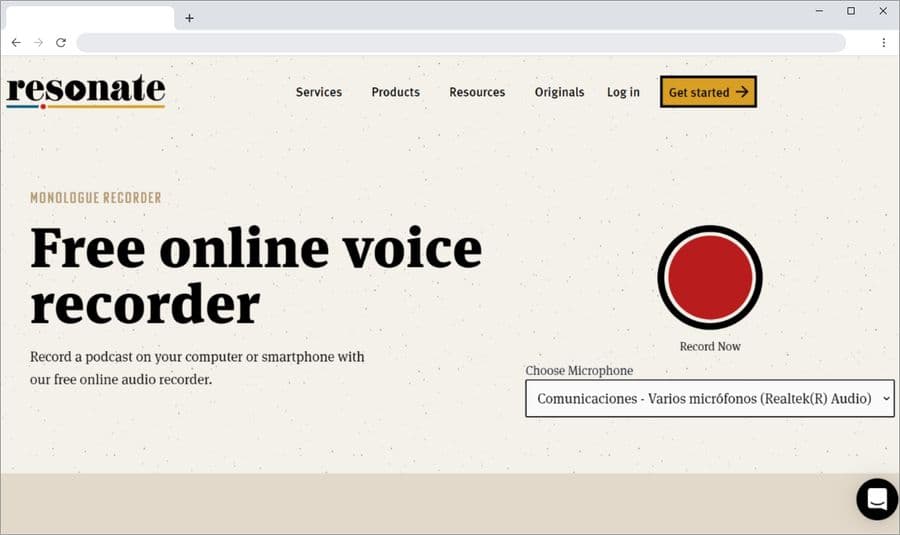Viewport: 900px width, 535px height.
Task: Open the Products menu
Action: pos(395,92)
